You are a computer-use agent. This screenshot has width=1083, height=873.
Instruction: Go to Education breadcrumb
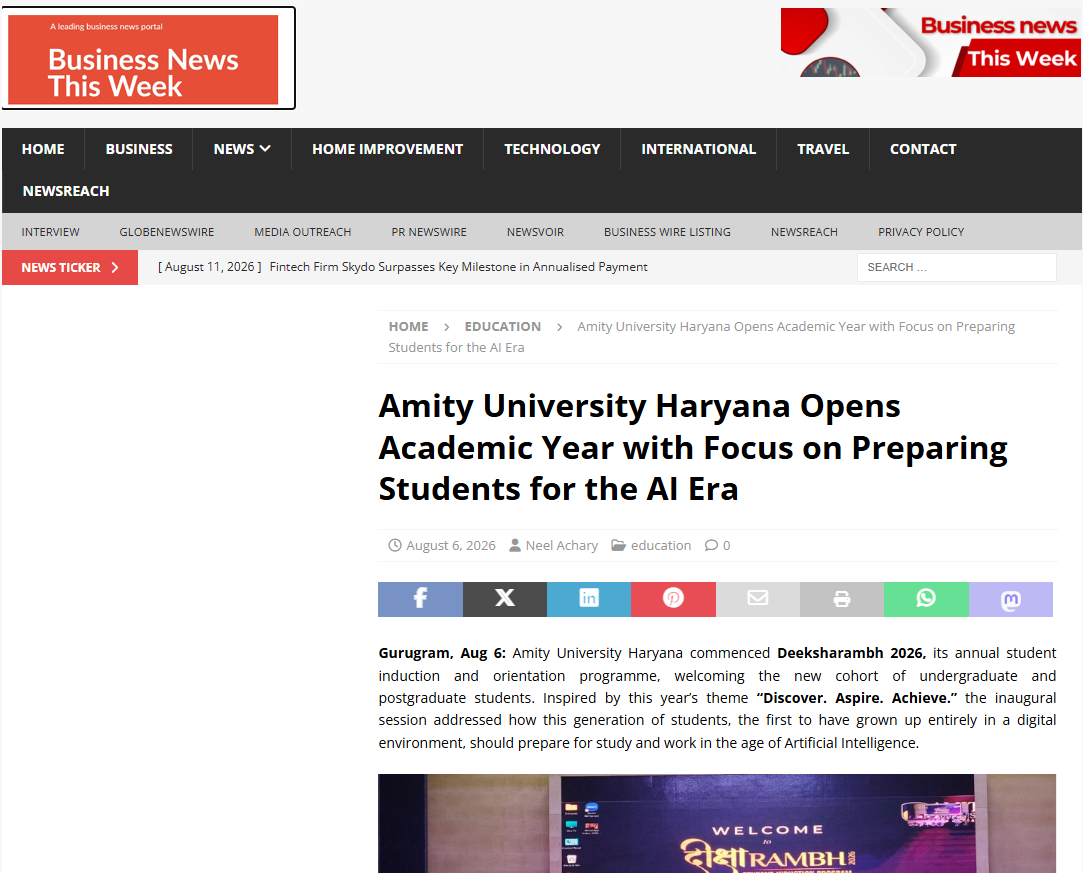pyautogui.click(x=503, y=327)
